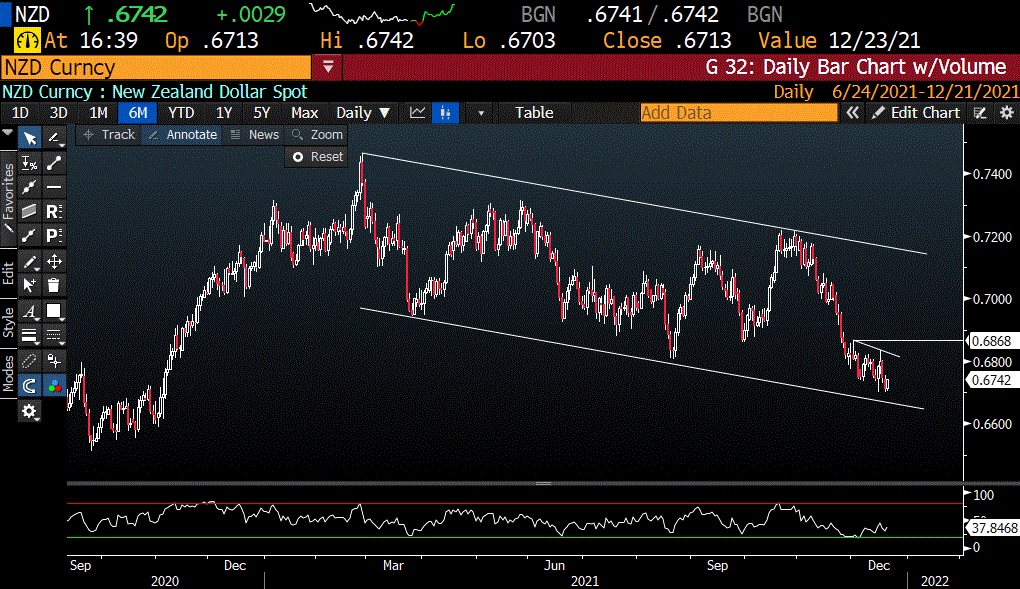Screen dimensions: 1020x589
Task: Click the gear settings icon in top toolbar
Action: pos(1006,113)
